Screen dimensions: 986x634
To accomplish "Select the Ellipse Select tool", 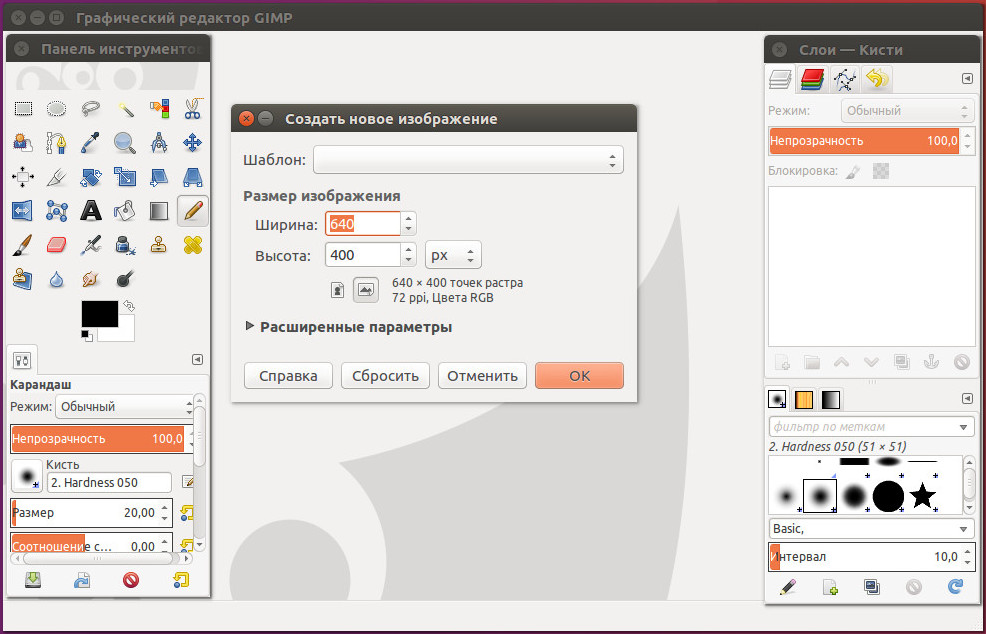I will pyautogui.click(x=57, y=109).
